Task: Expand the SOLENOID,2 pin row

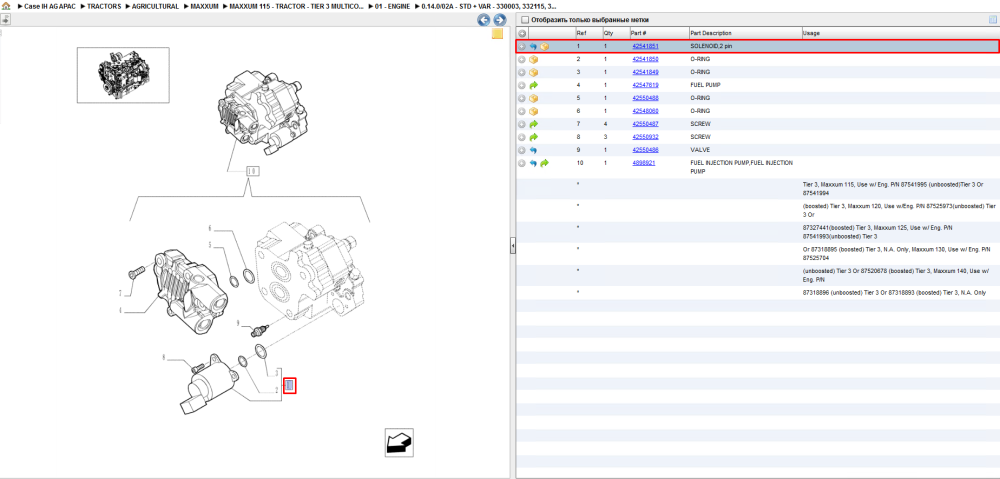Action: 522,47
